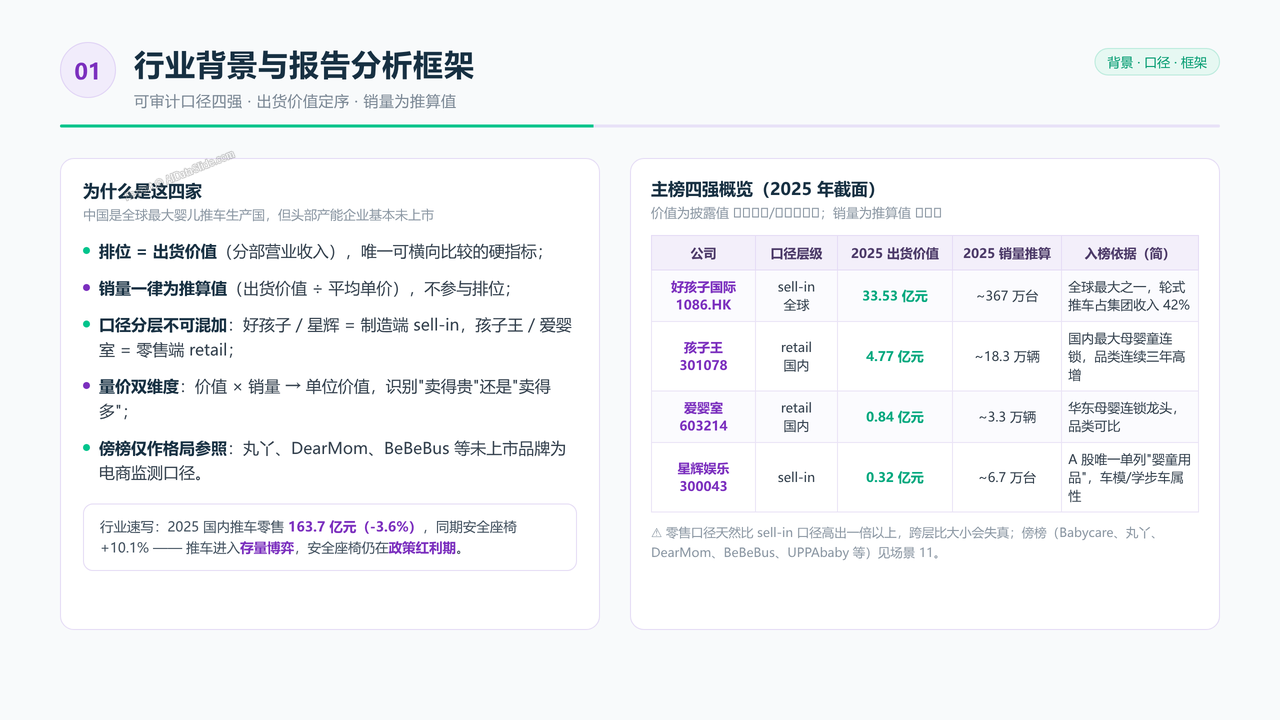This screenshot has width=1280, height=720.
Task: Click the 口径层级 column header
Action: click(796, 253)
